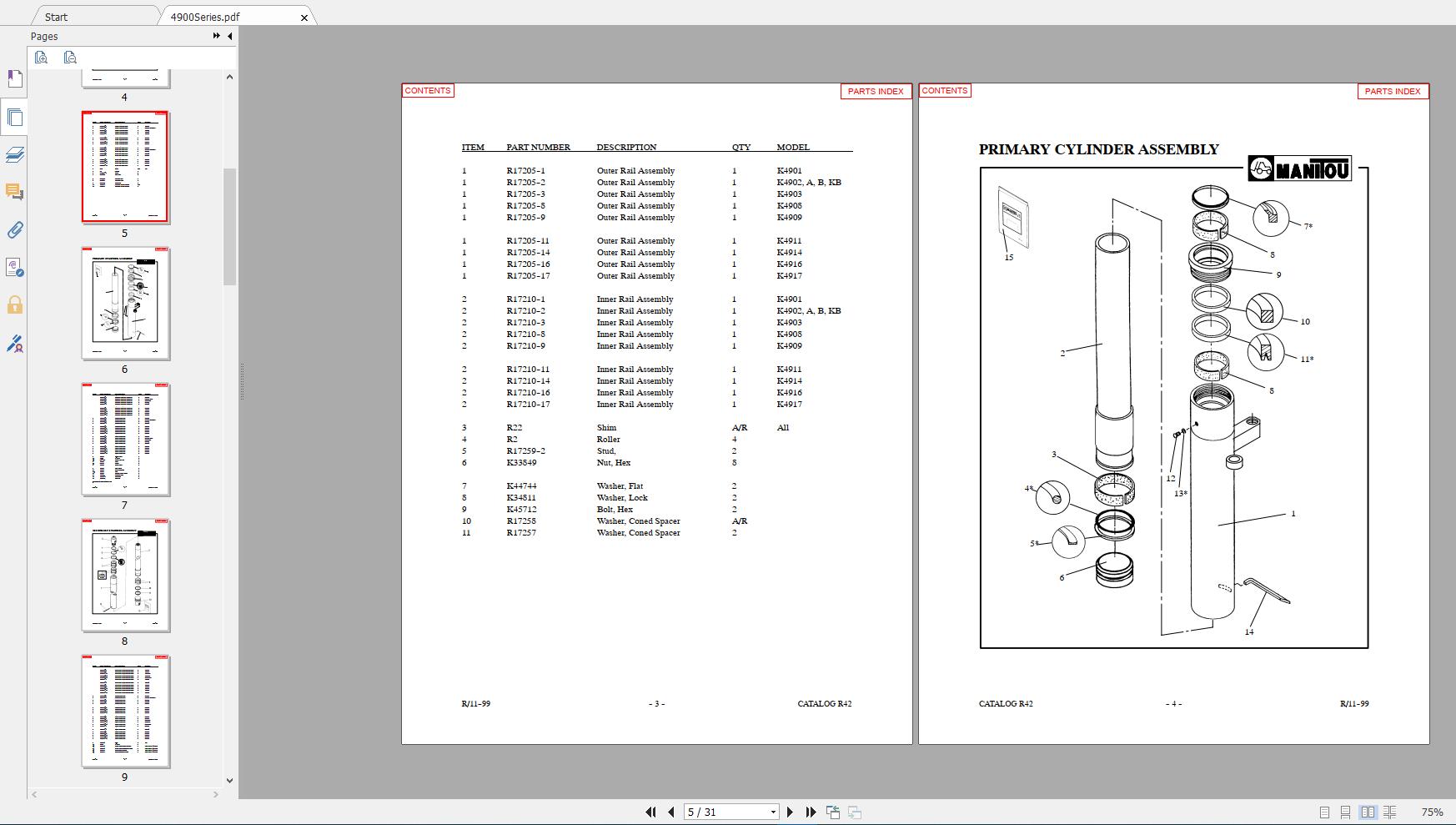Image resolution: width=1456 pixels, height=825 pixels.
Task: Jump to the last page
Action: 811,812
